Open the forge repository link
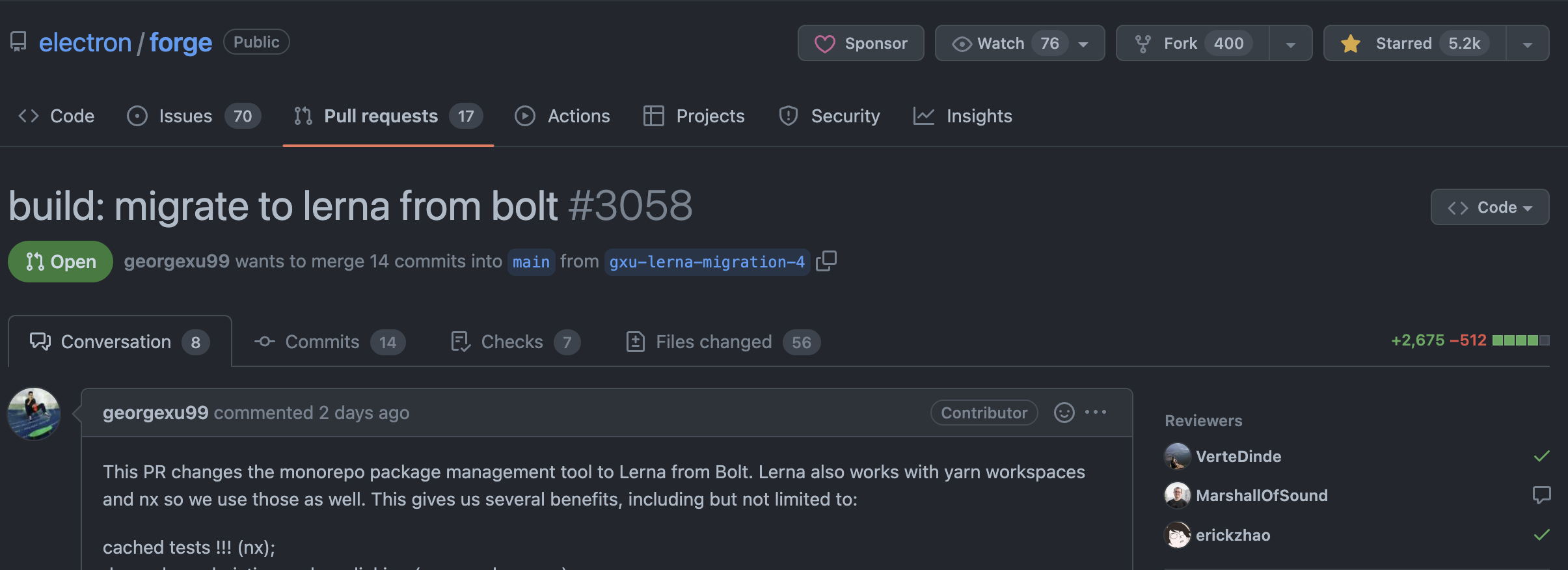This screenshot has height=570, width=1568. 181,43
